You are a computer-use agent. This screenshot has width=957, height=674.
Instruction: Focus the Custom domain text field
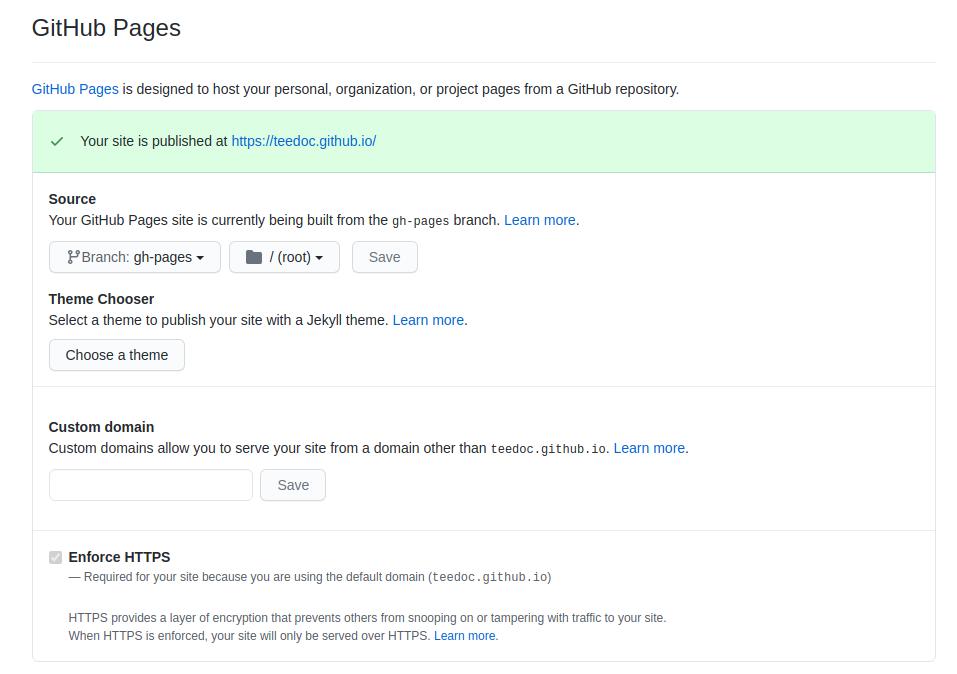point(151,485)
